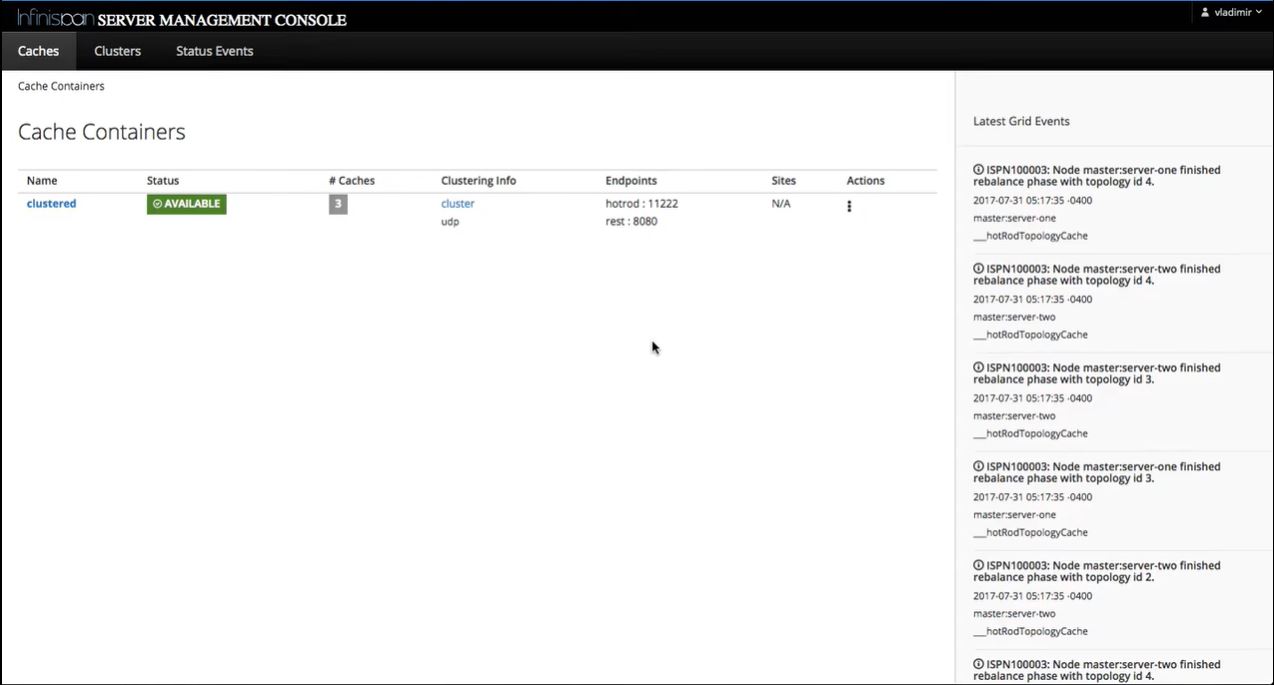
Task: Click the Clustering Info column header
Action: [479, 181]
